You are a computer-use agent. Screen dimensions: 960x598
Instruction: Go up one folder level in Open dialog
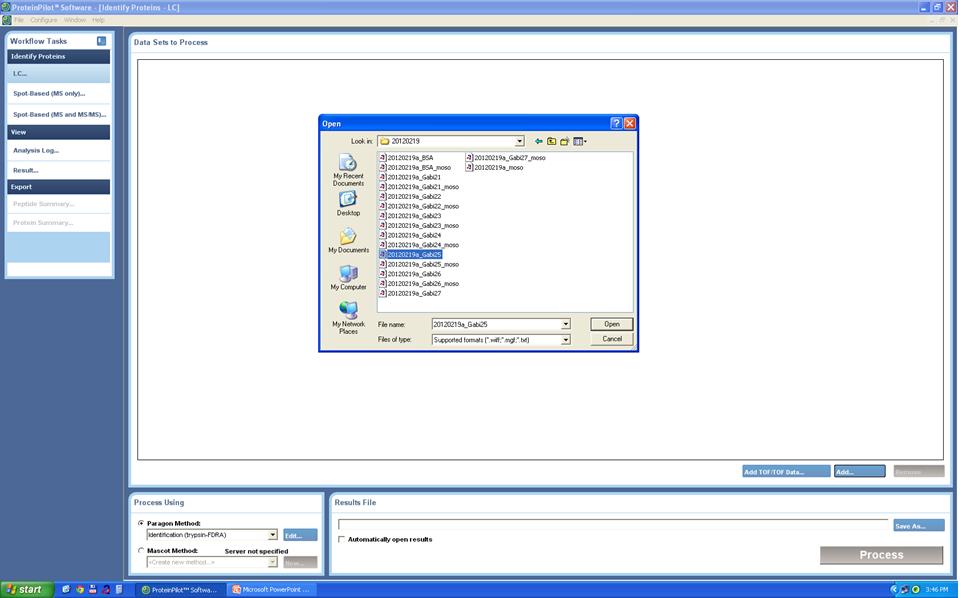click(552, 141)
